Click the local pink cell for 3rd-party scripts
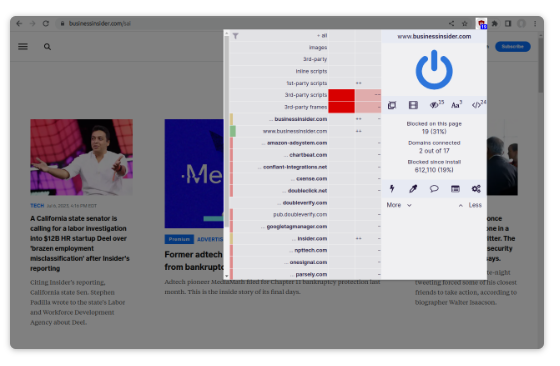The image size is (560, 366). tap(368, 95)
